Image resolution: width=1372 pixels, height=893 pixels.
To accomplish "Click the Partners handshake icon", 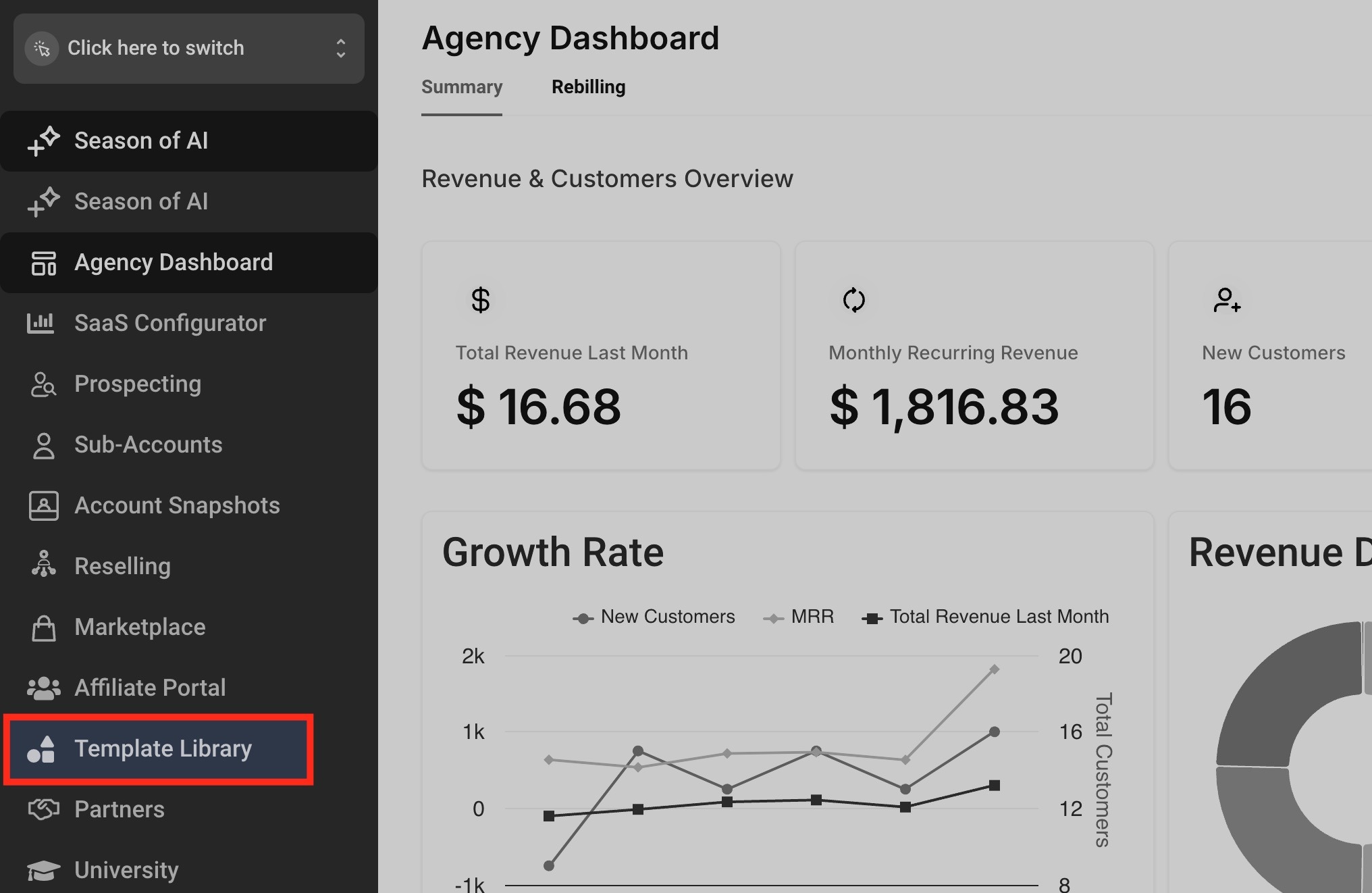I will [43, 809].
